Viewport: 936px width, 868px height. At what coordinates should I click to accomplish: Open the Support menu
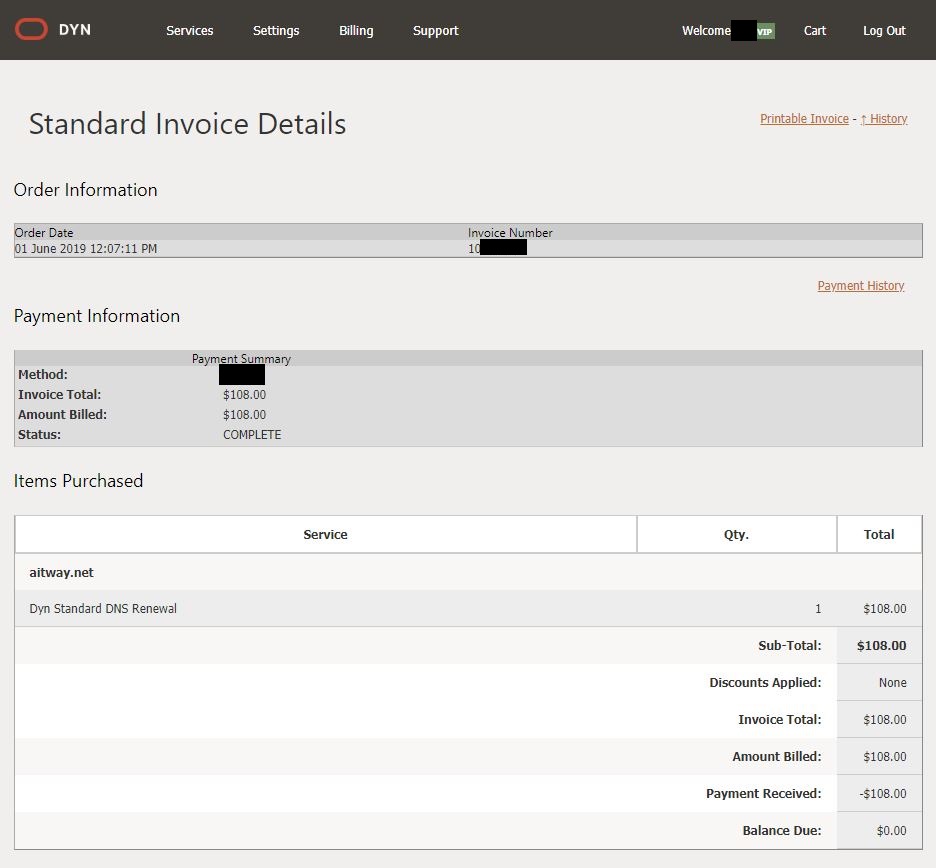435,31
